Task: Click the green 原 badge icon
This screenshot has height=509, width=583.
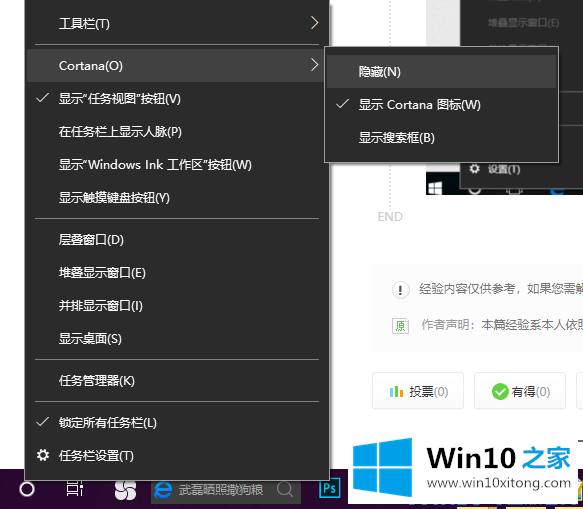Action: point(400,326)
